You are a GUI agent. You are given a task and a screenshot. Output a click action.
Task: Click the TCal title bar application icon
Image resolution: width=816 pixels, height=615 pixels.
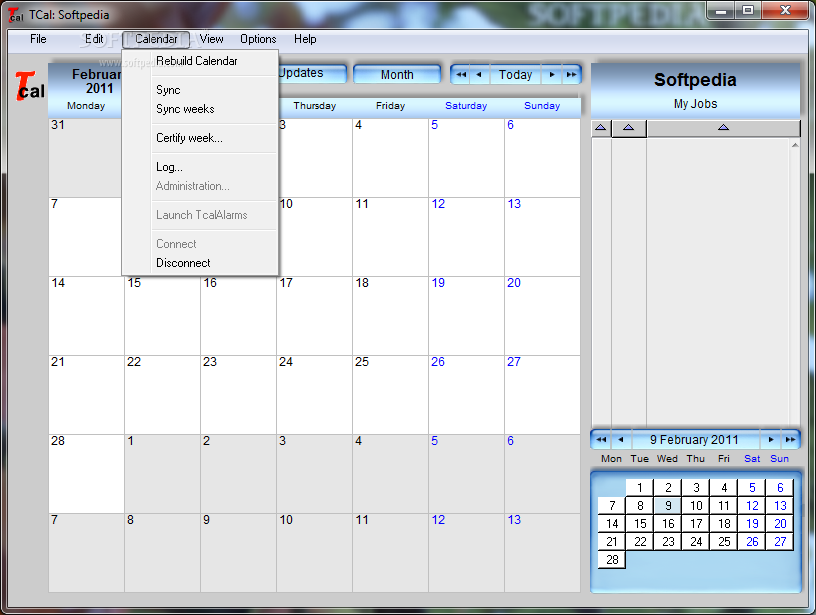[16, 15]
